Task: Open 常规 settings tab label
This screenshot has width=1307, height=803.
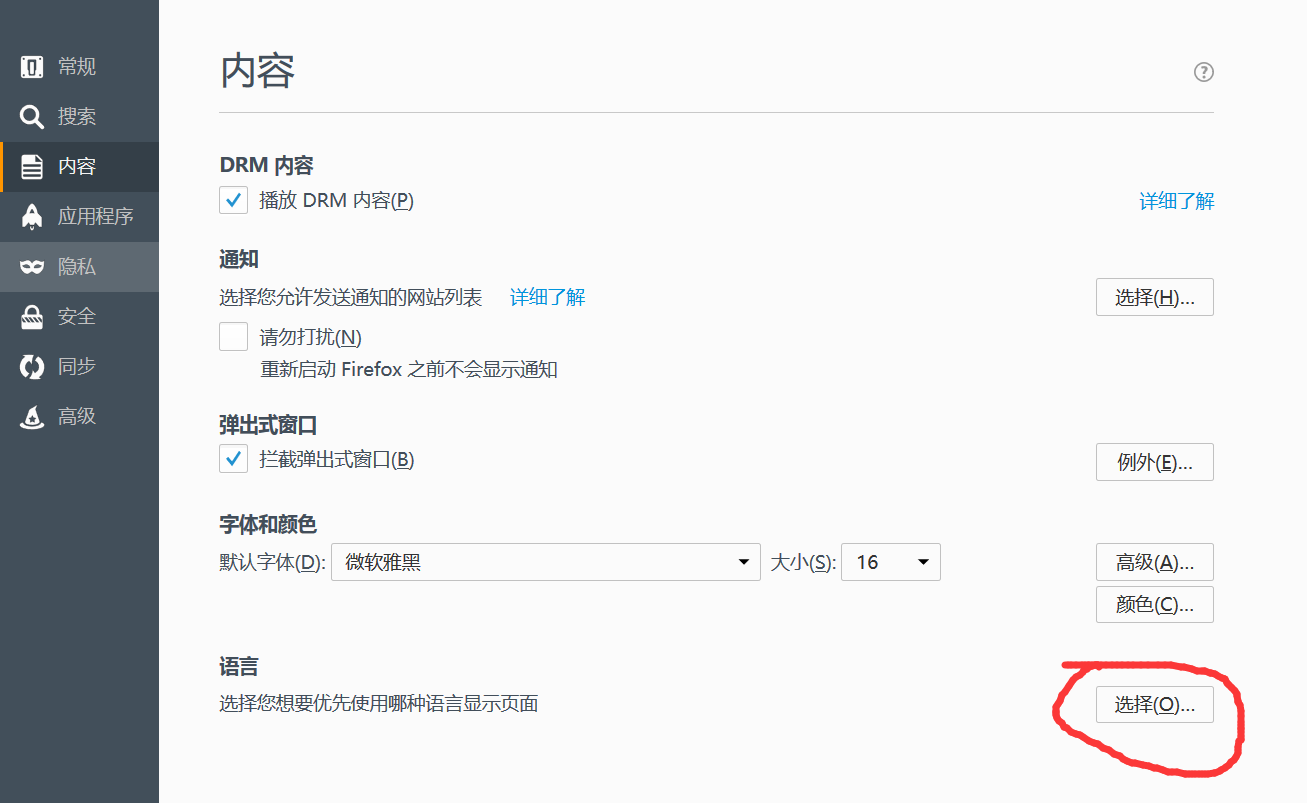Action: pyautogui.click(x=77, y=67)
